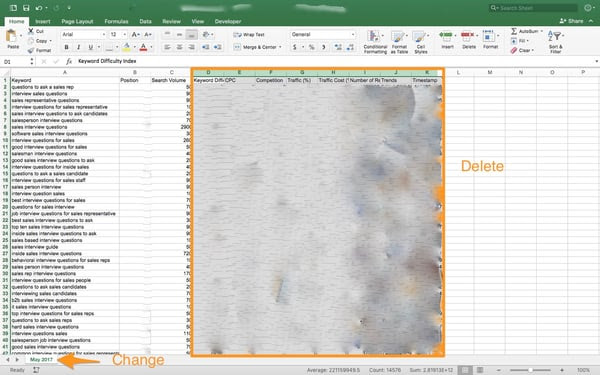This screenshot has width=600, height=375.
Task: Open the Formulas tab
Action: [116, 21]
